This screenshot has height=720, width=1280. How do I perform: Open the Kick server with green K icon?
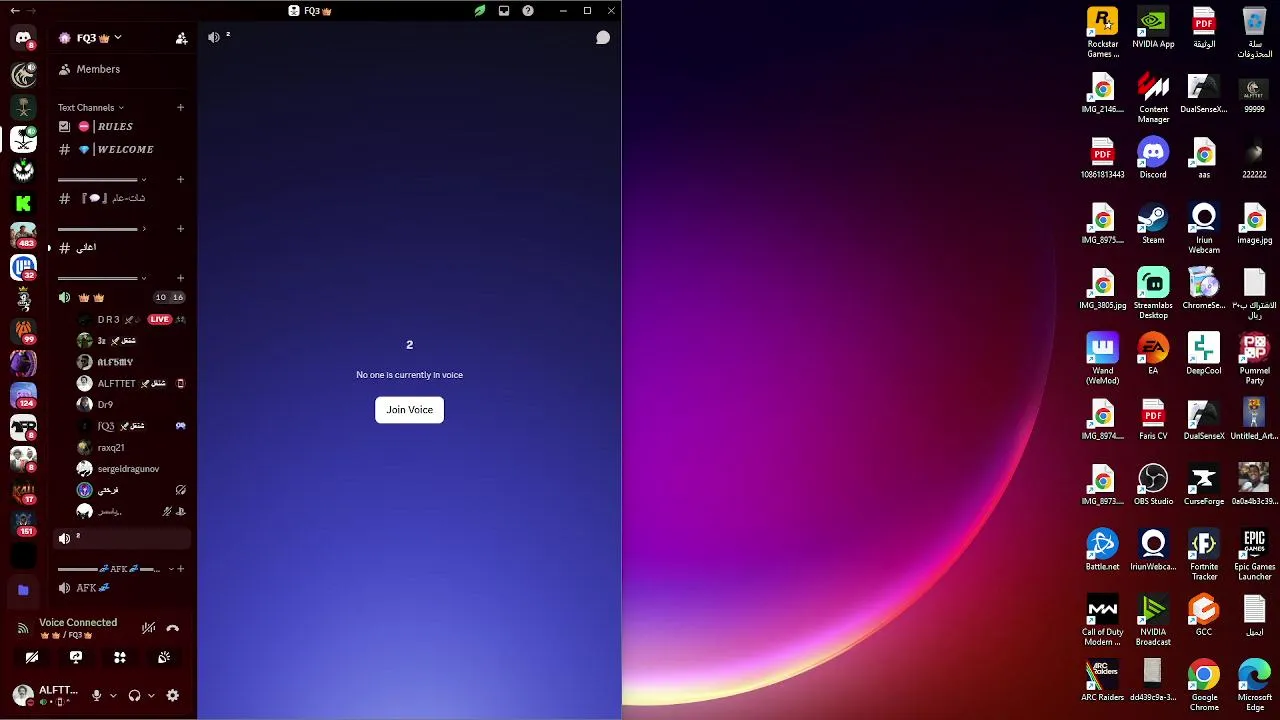[x=23, y=203]
